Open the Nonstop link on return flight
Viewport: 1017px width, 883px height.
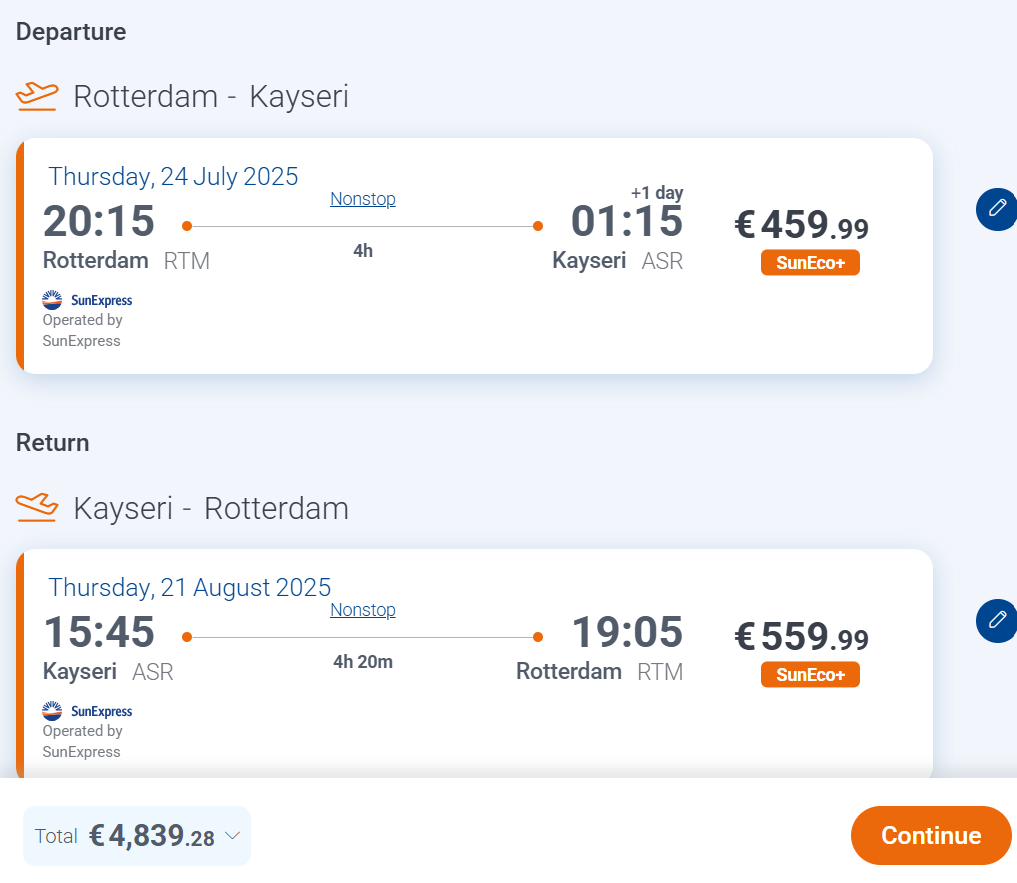point(363,610)
